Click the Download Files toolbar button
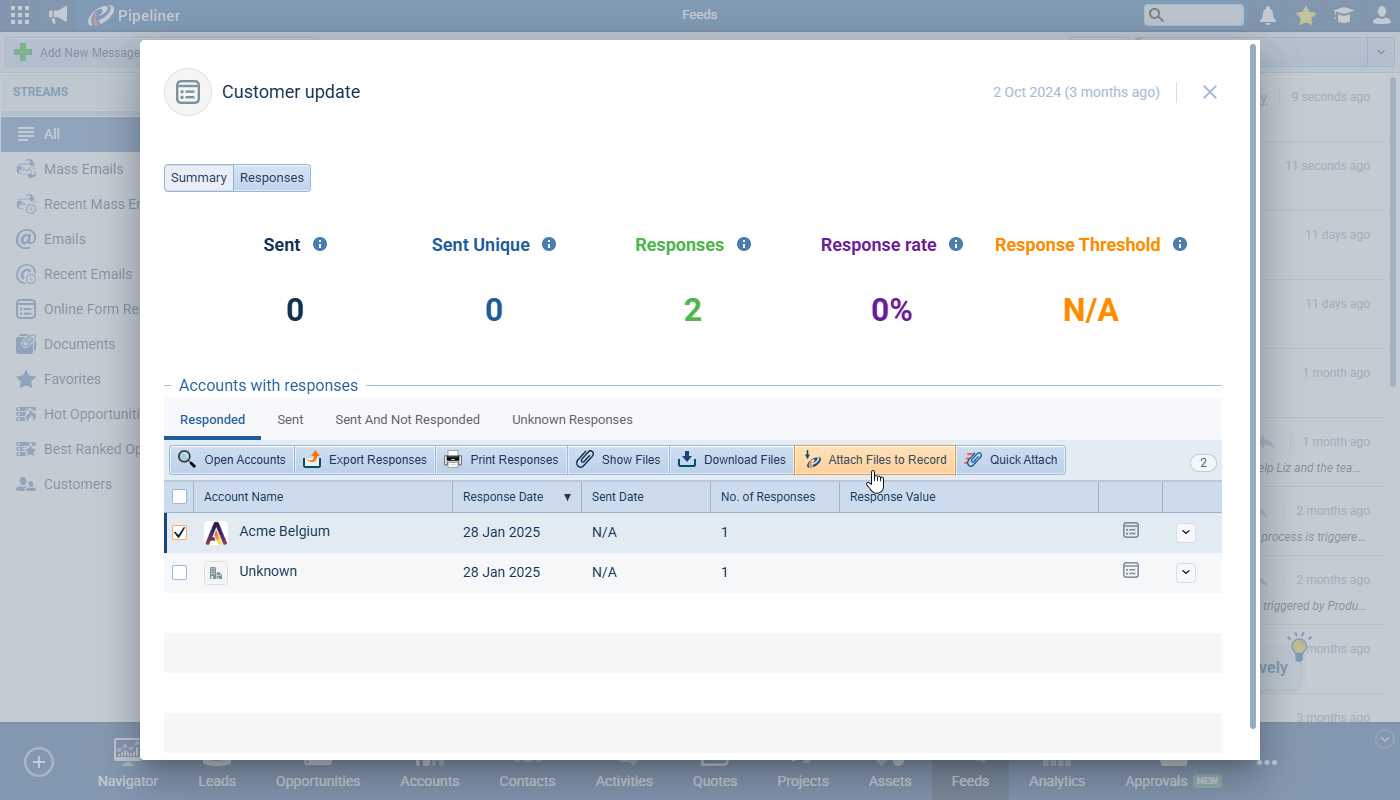 point(732,460)
